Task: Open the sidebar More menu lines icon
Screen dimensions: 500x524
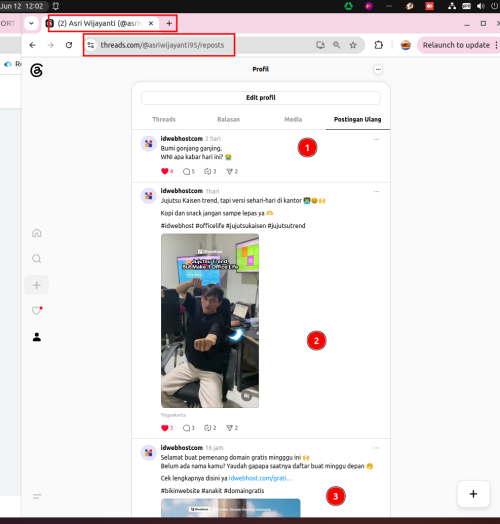Action: (x=37, y=496)
